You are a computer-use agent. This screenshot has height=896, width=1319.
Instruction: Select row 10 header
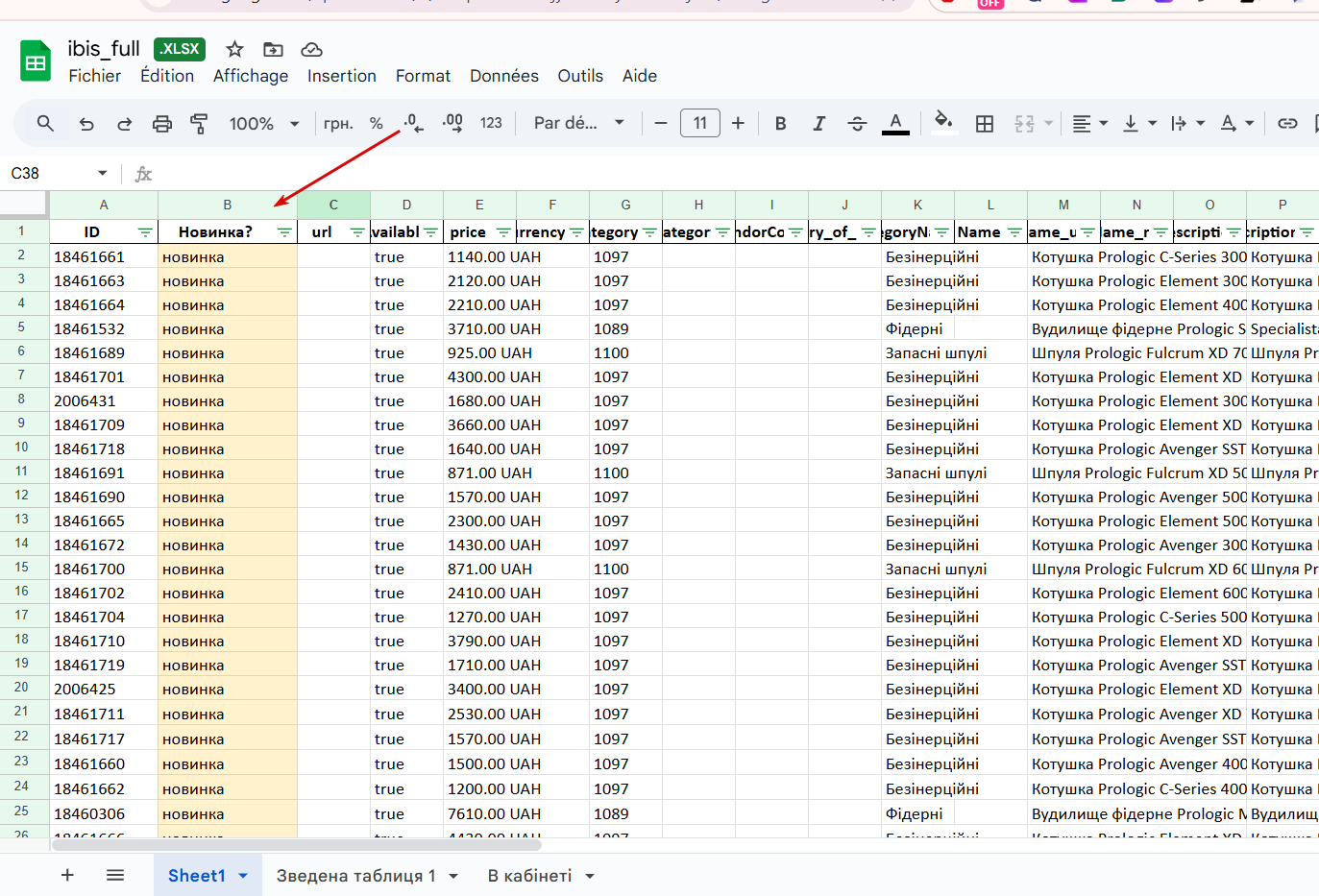coord(22,448)
